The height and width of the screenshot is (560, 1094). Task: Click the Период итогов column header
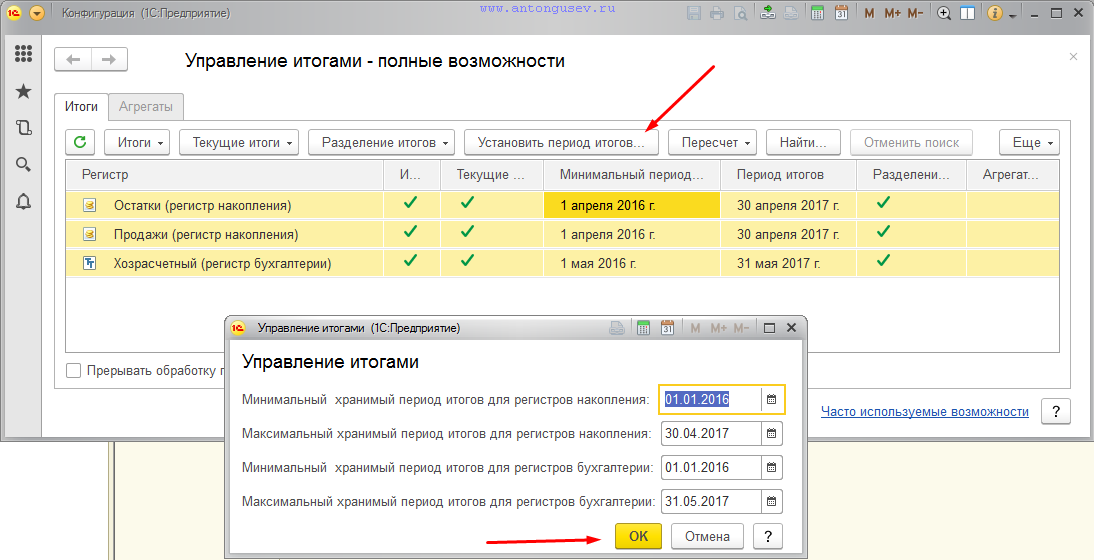tap(788, 174)
